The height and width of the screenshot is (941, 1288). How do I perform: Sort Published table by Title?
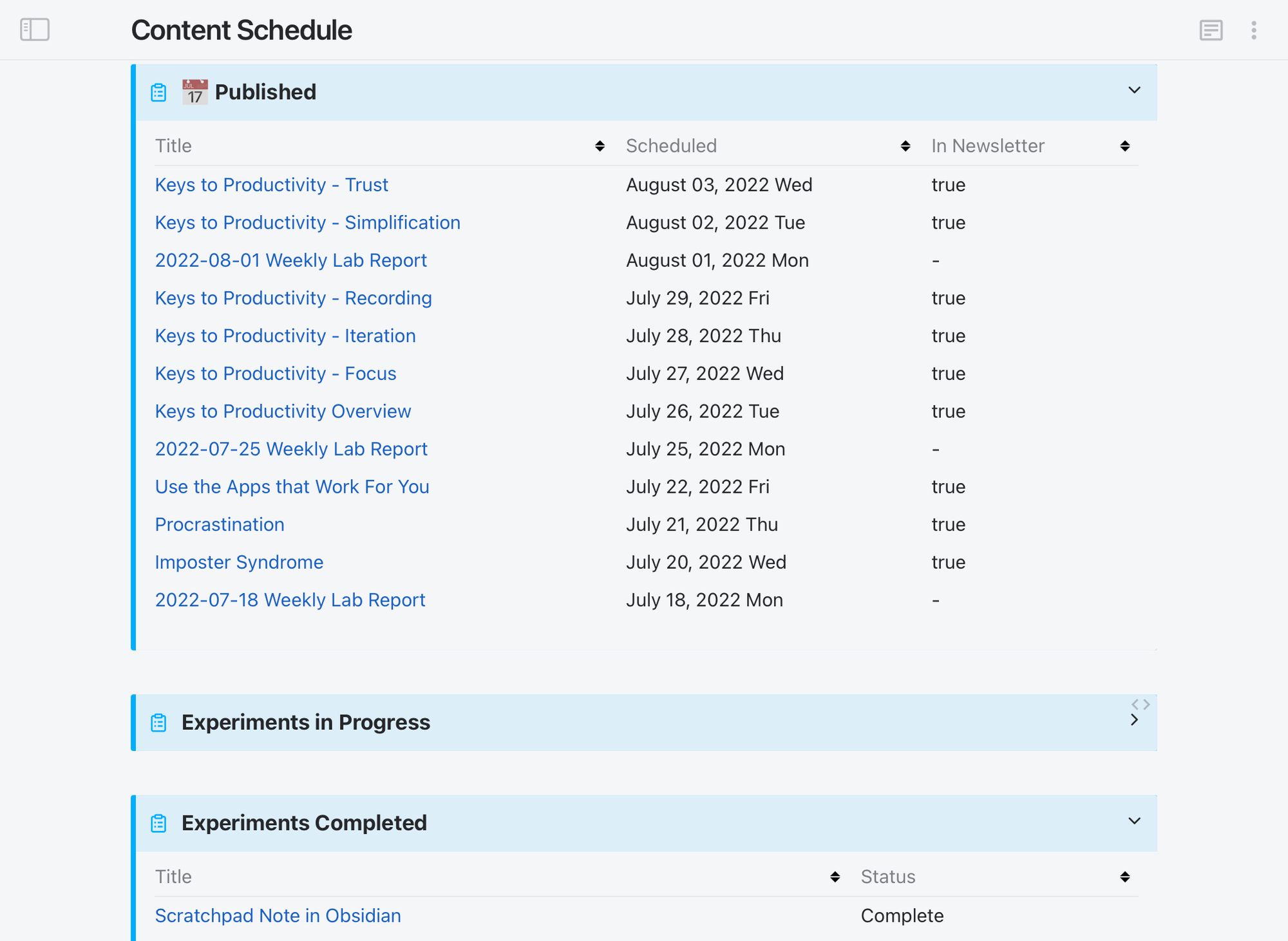click(x=600, y=146)
